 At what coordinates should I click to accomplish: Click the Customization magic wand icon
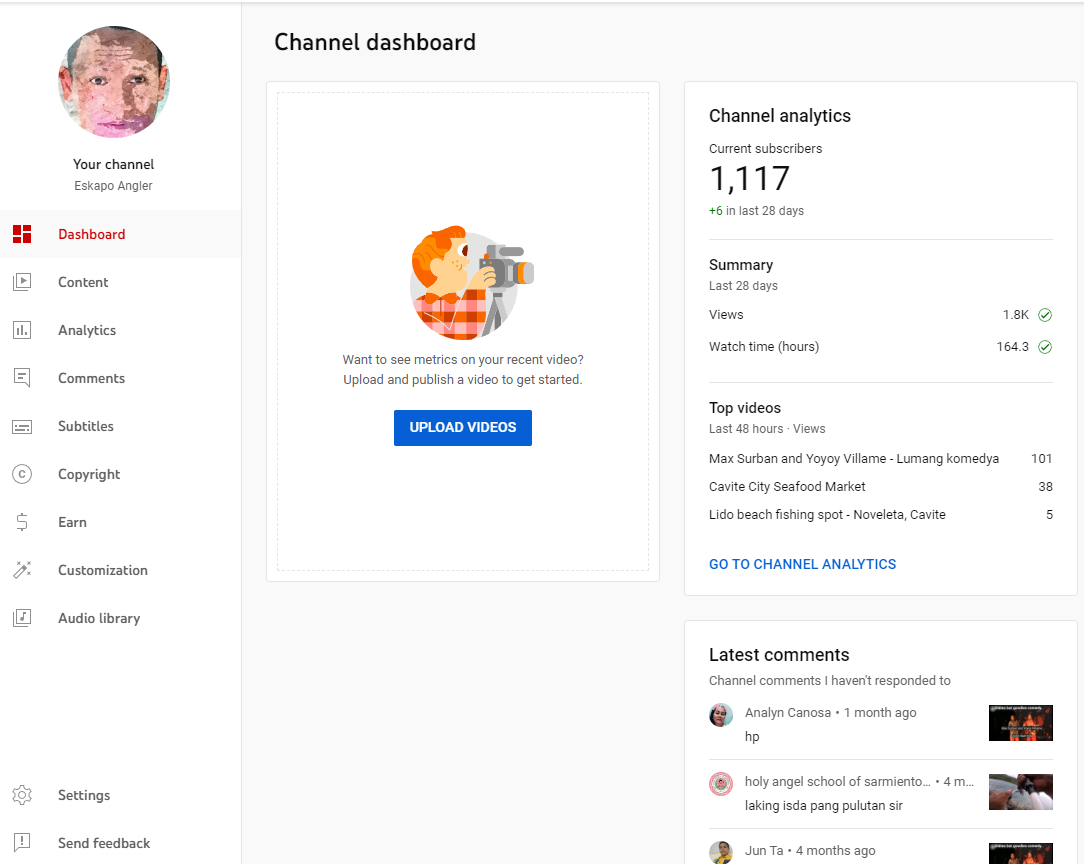pyautogui.click(x=22, y=570)
